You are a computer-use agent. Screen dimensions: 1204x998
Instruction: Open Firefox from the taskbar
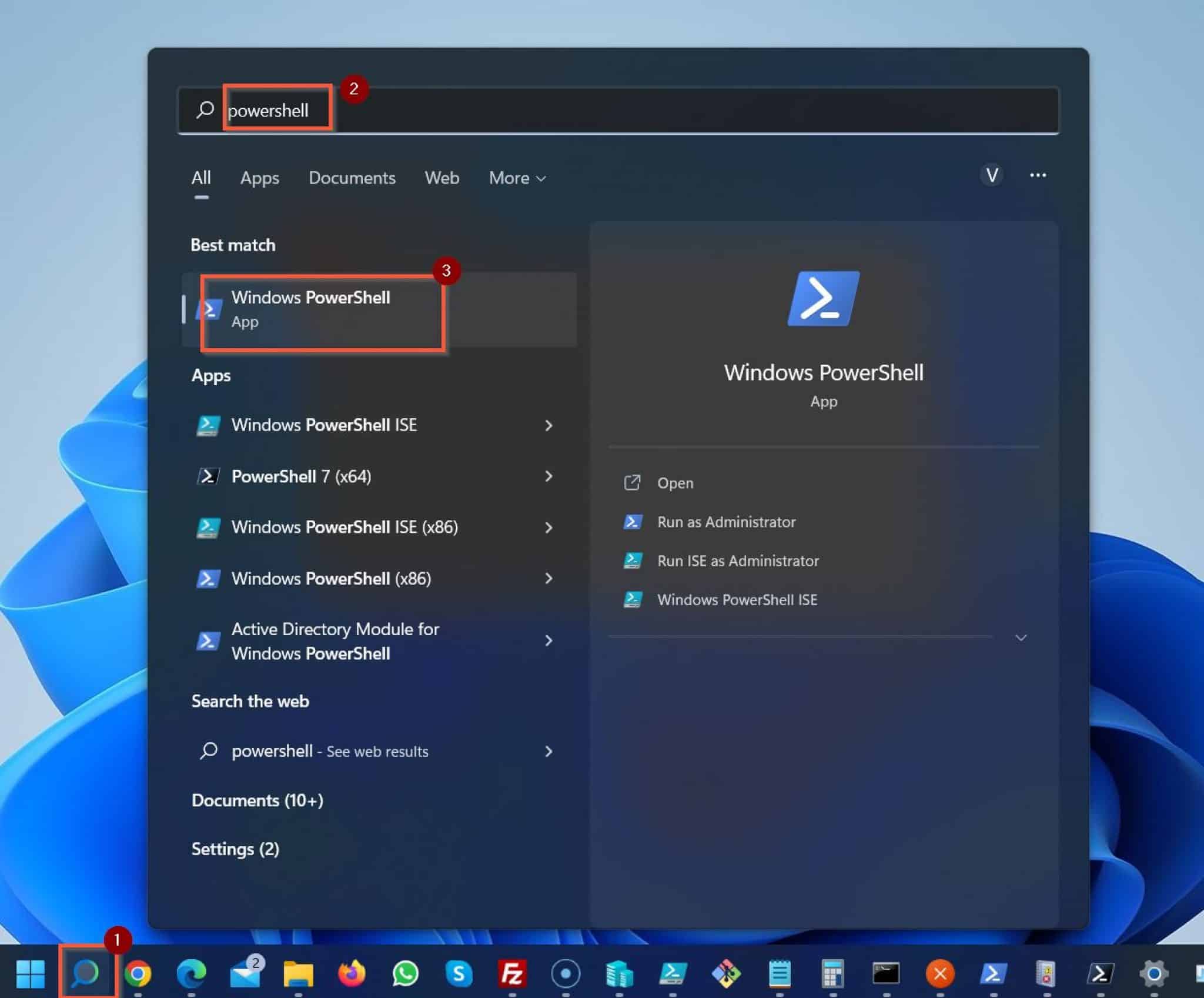tap(352, 974)
